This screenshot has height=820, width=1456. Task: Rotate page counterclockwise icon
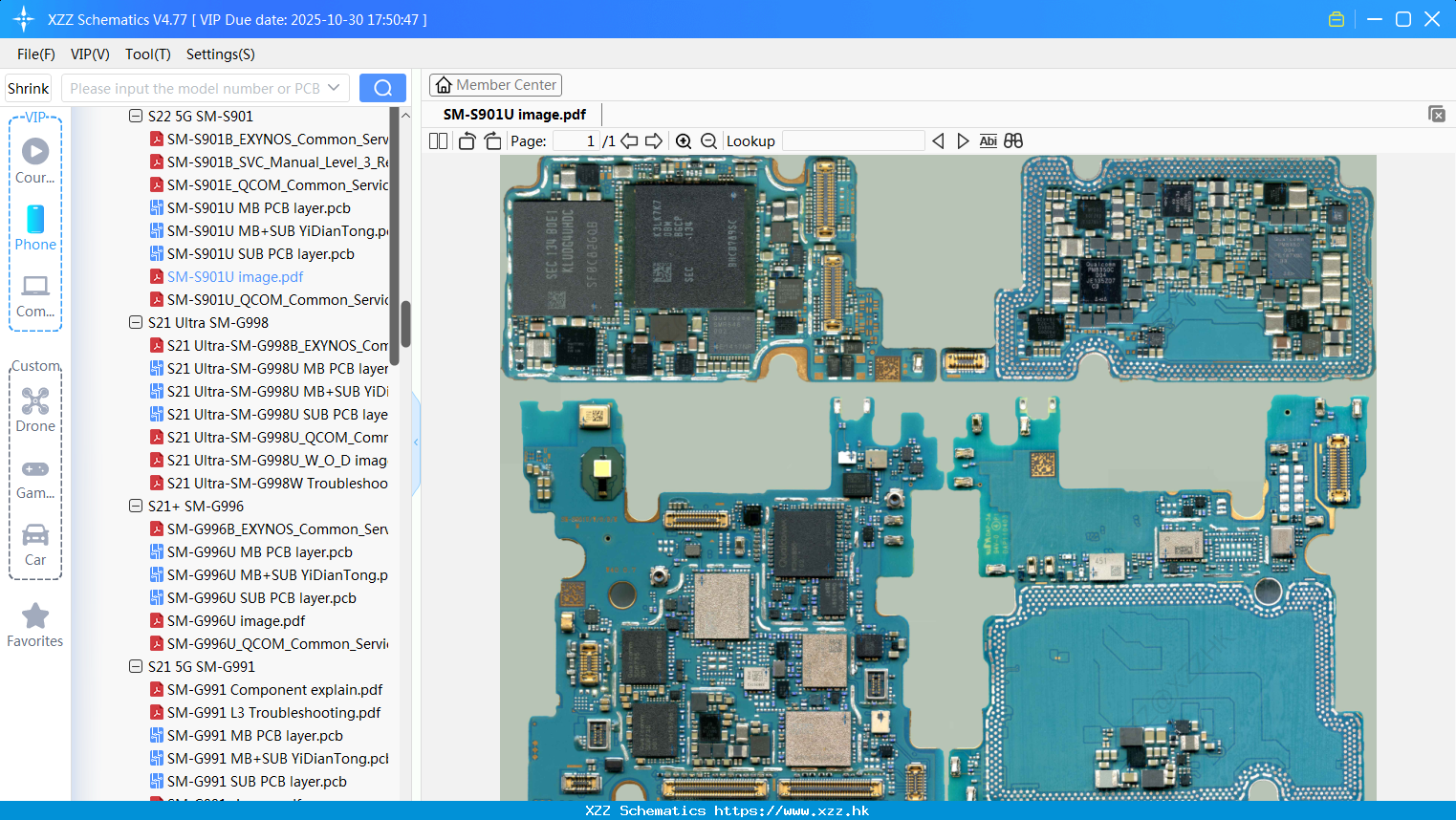(x=467, y=140)
